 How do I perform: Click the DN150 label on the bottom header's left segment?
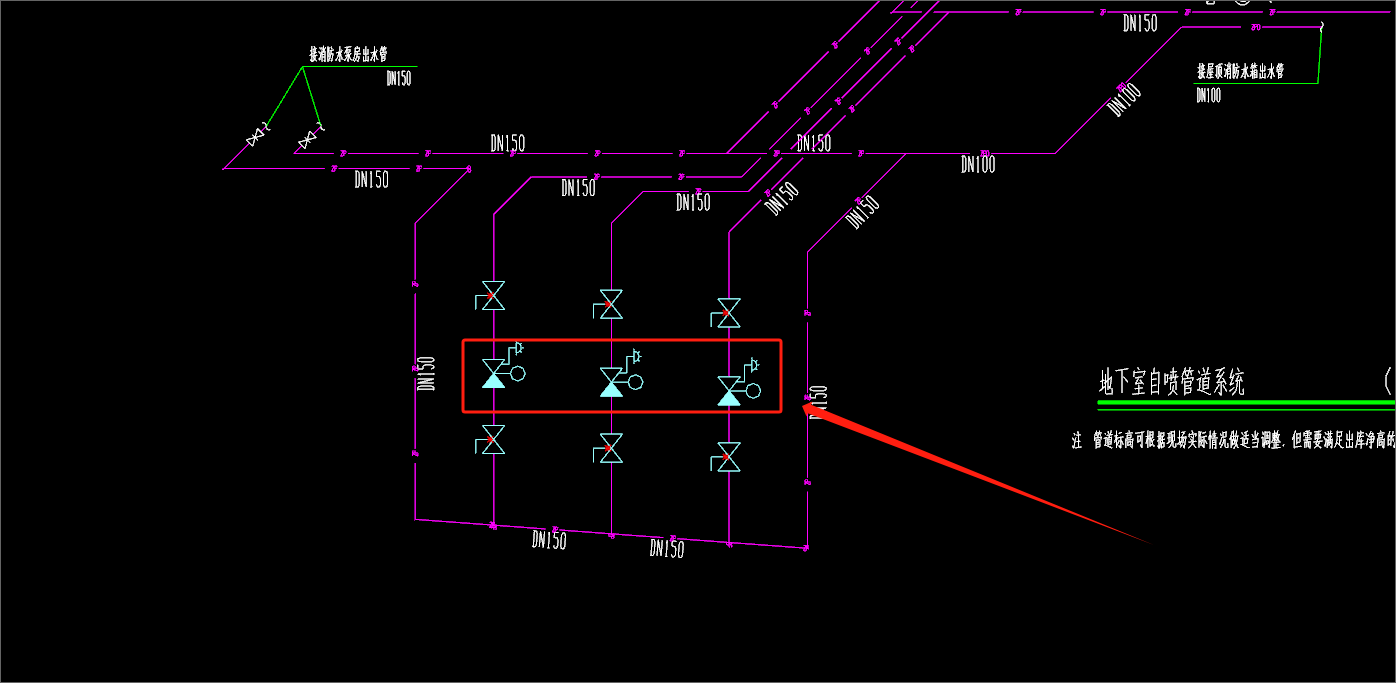(x=549, y=540)
